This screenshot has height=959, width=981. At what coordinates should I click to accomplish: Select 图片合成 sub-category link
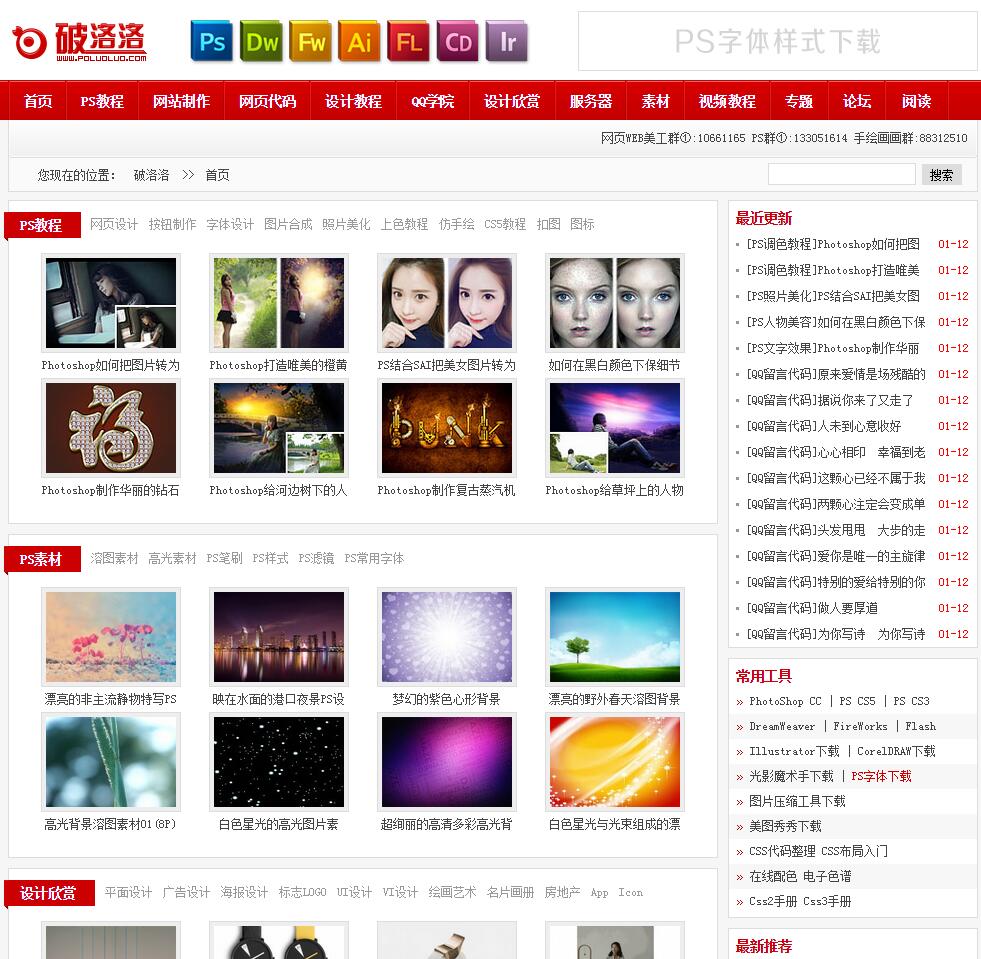pos(288,224)
